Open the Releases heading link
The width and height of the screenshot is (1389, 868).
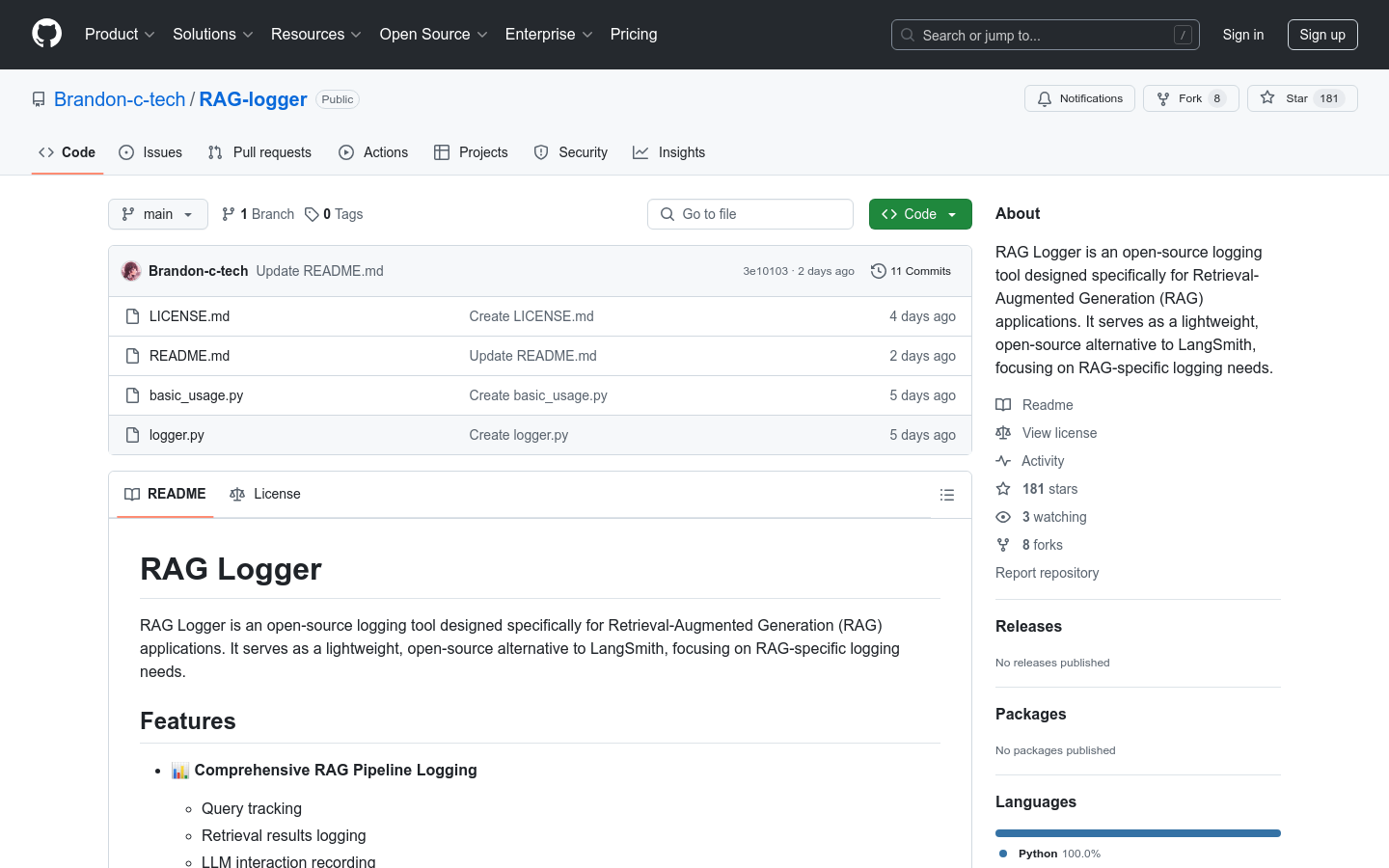point(1028,626)
